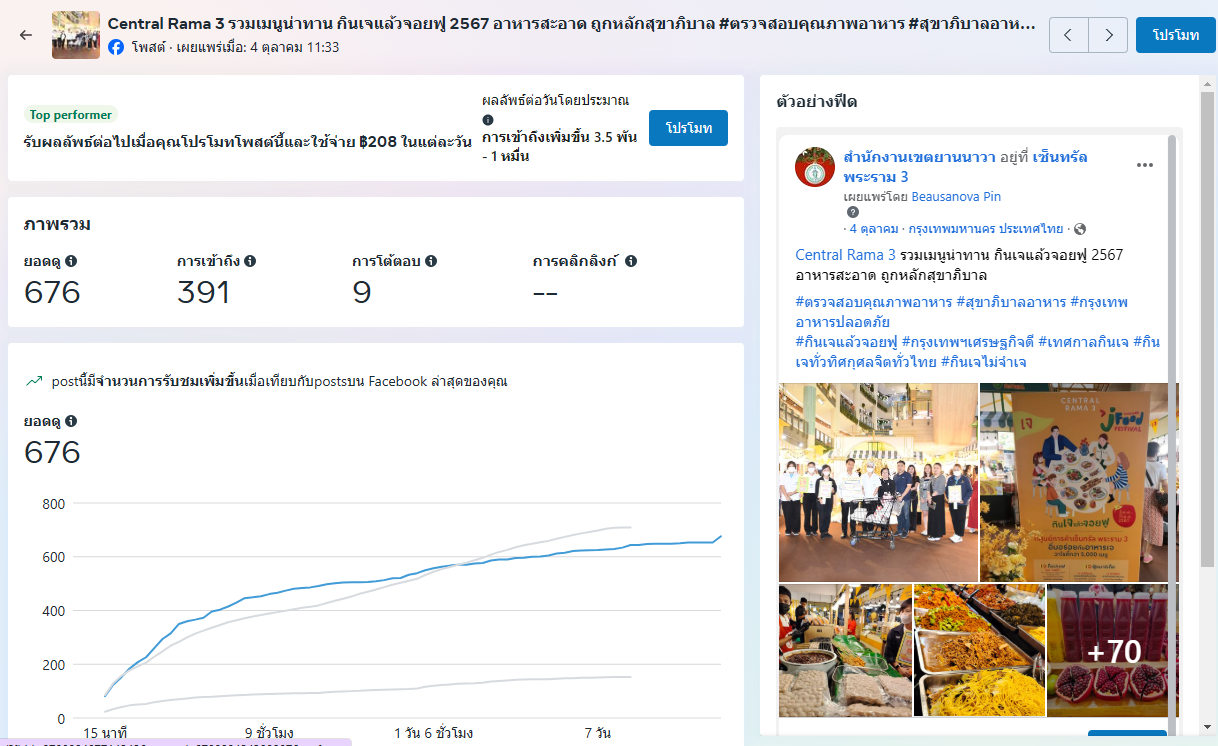Screen dimensions: 1218x746
Task: Go to next post with right chevron
Action: [x=1108, y=35]
